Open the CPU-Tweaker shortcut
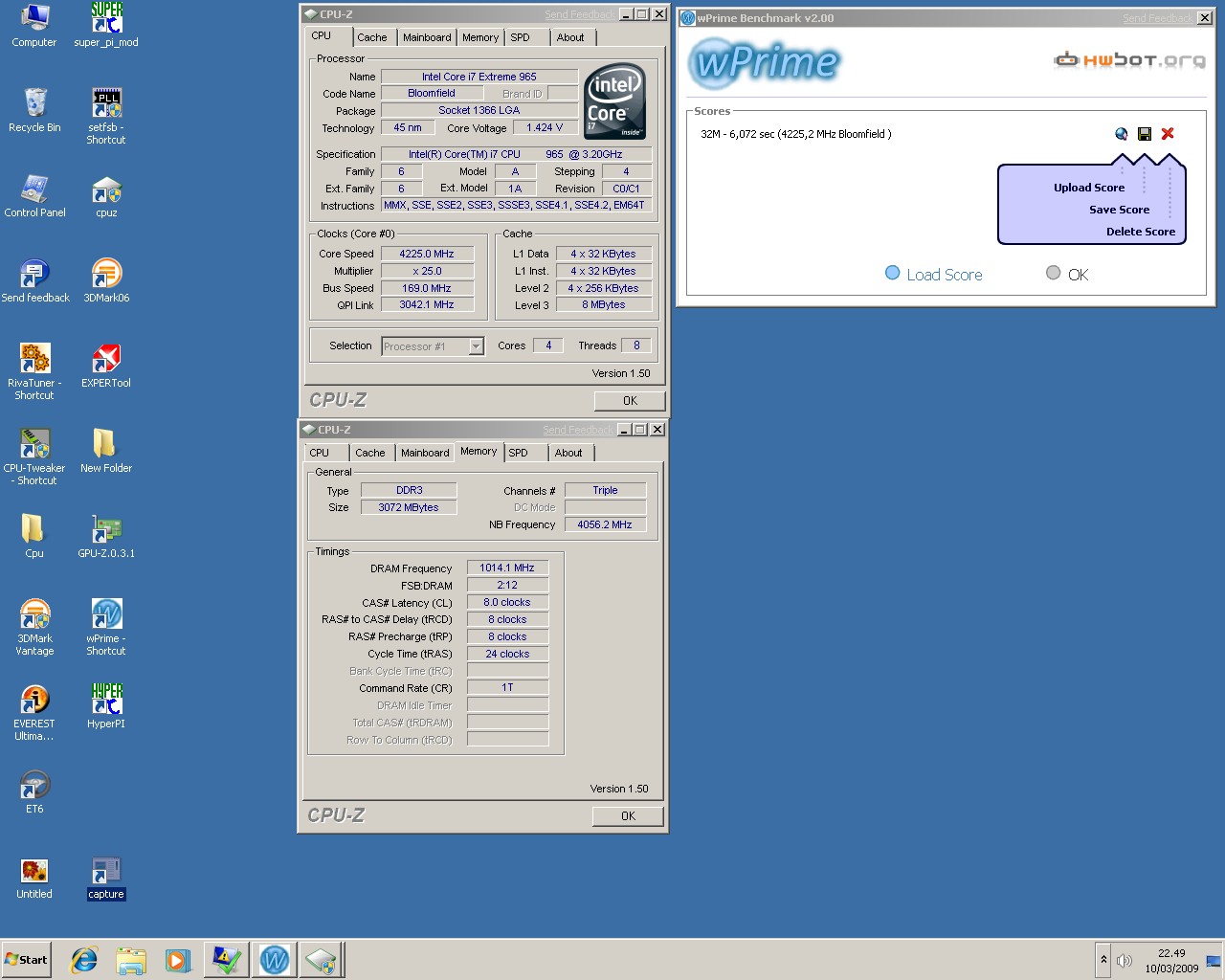 pos(34,457)
